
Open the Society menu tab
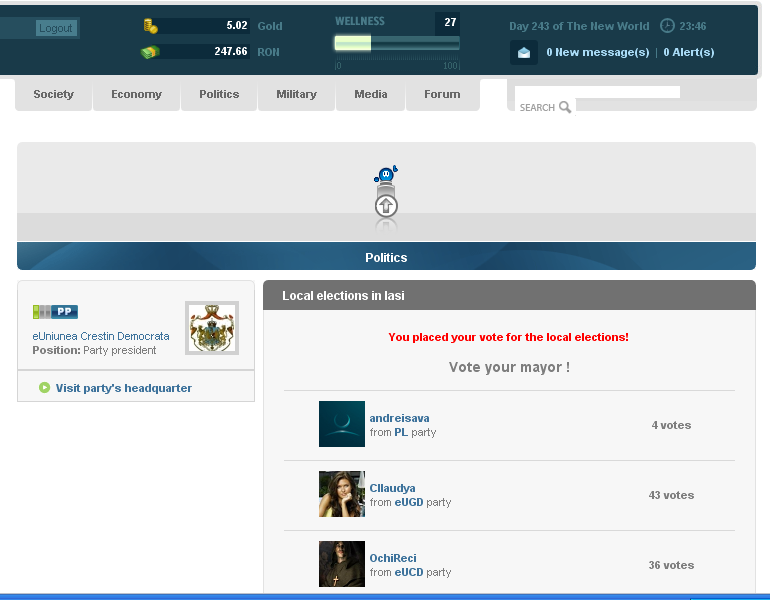point(53,94)
